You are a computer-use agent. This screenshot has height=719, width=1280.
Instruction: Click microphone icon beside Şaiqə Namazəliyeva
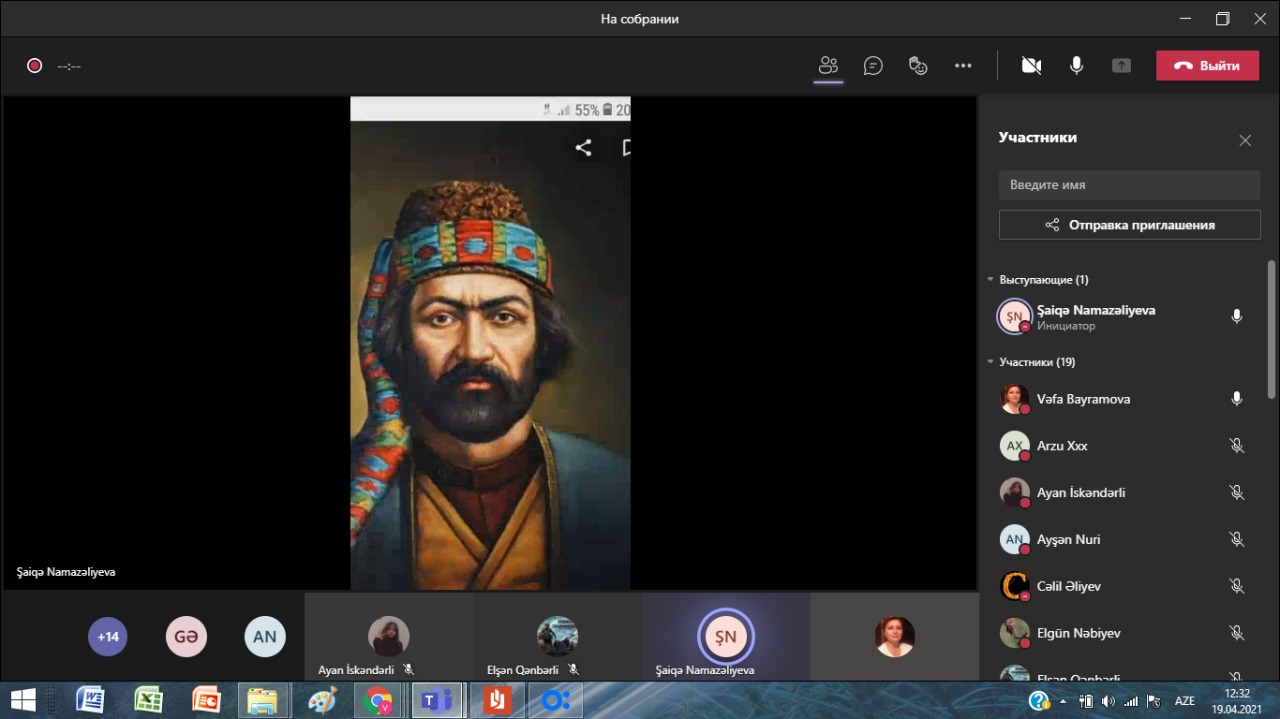coord(1237,317)
